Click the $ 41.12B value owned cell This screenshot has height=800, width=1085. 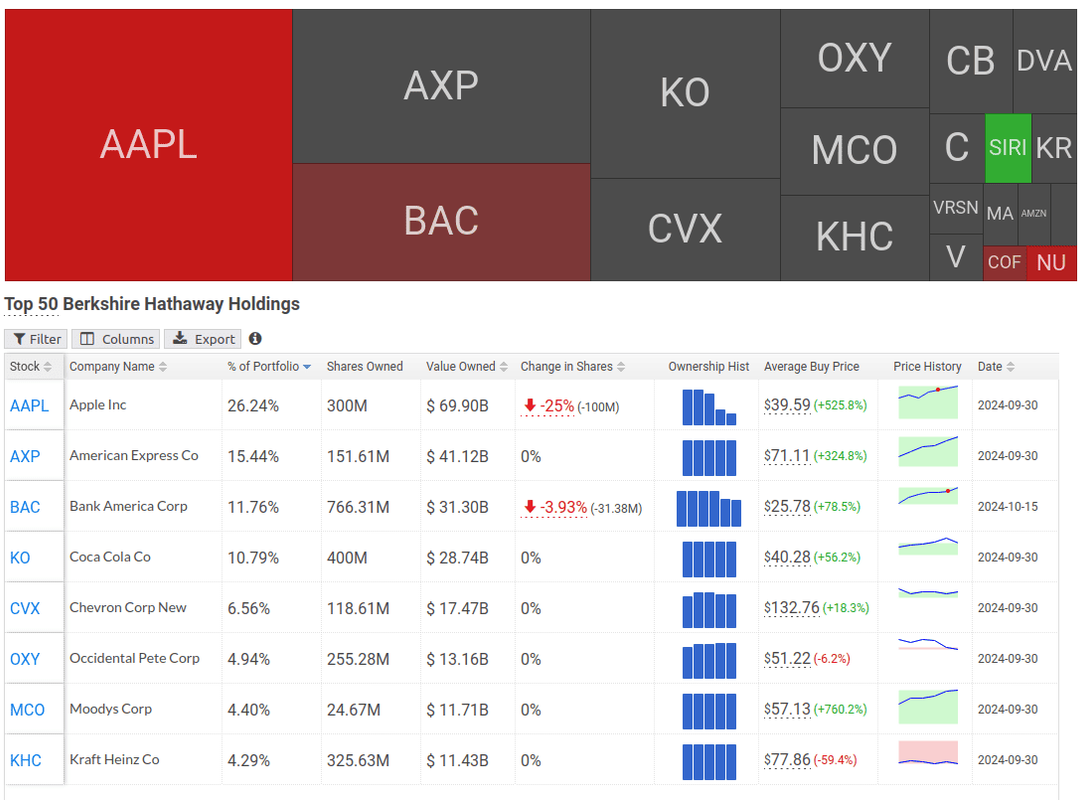click(457, 457)
